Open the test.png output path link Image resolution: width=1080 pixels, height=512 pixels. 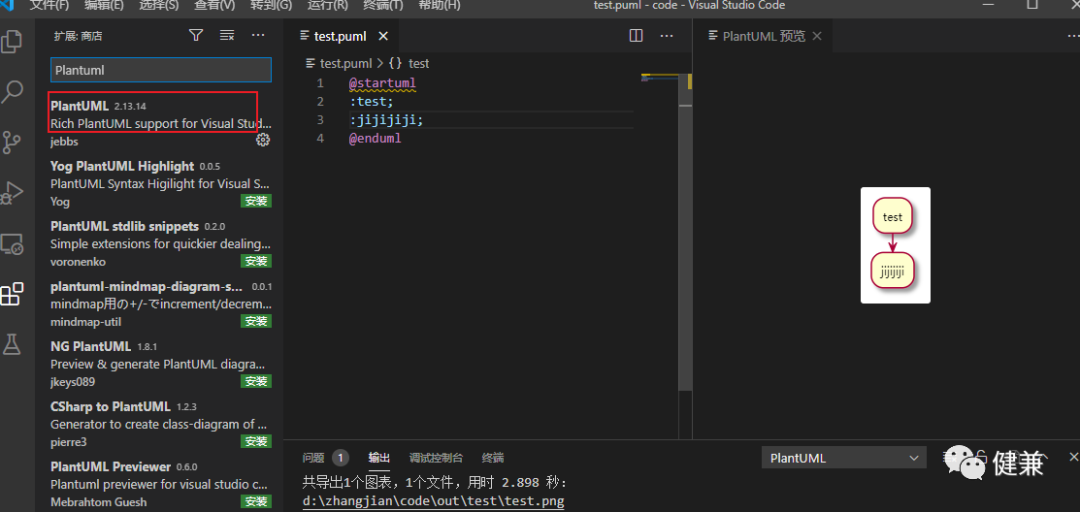pos(433,502)
